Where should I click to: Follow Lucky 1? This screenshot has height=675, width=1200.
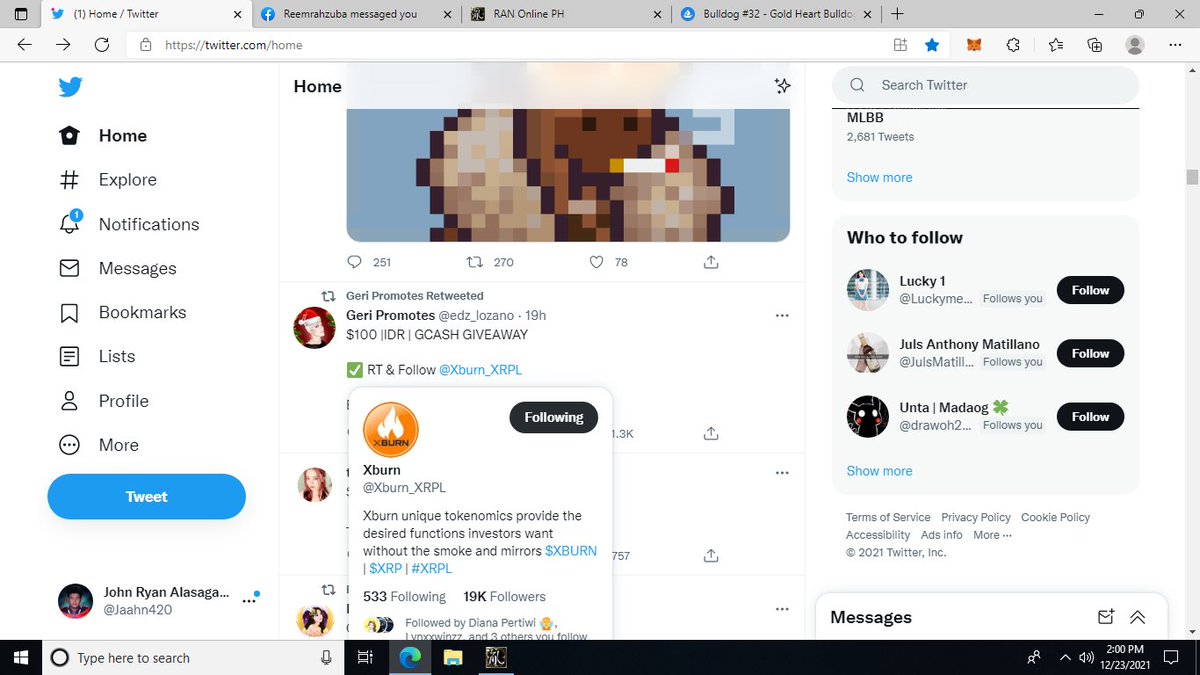point(1090,290)
